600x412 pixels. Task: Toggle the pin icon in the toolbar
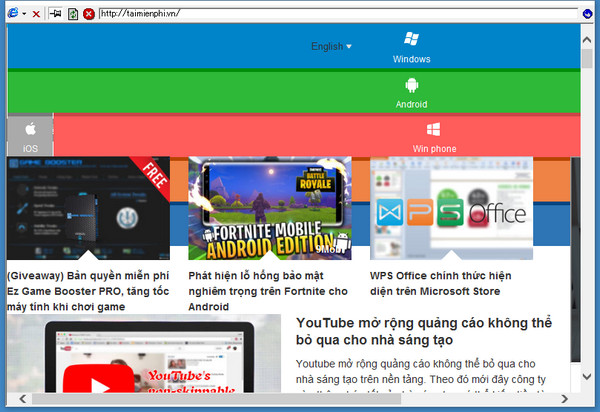55,14
